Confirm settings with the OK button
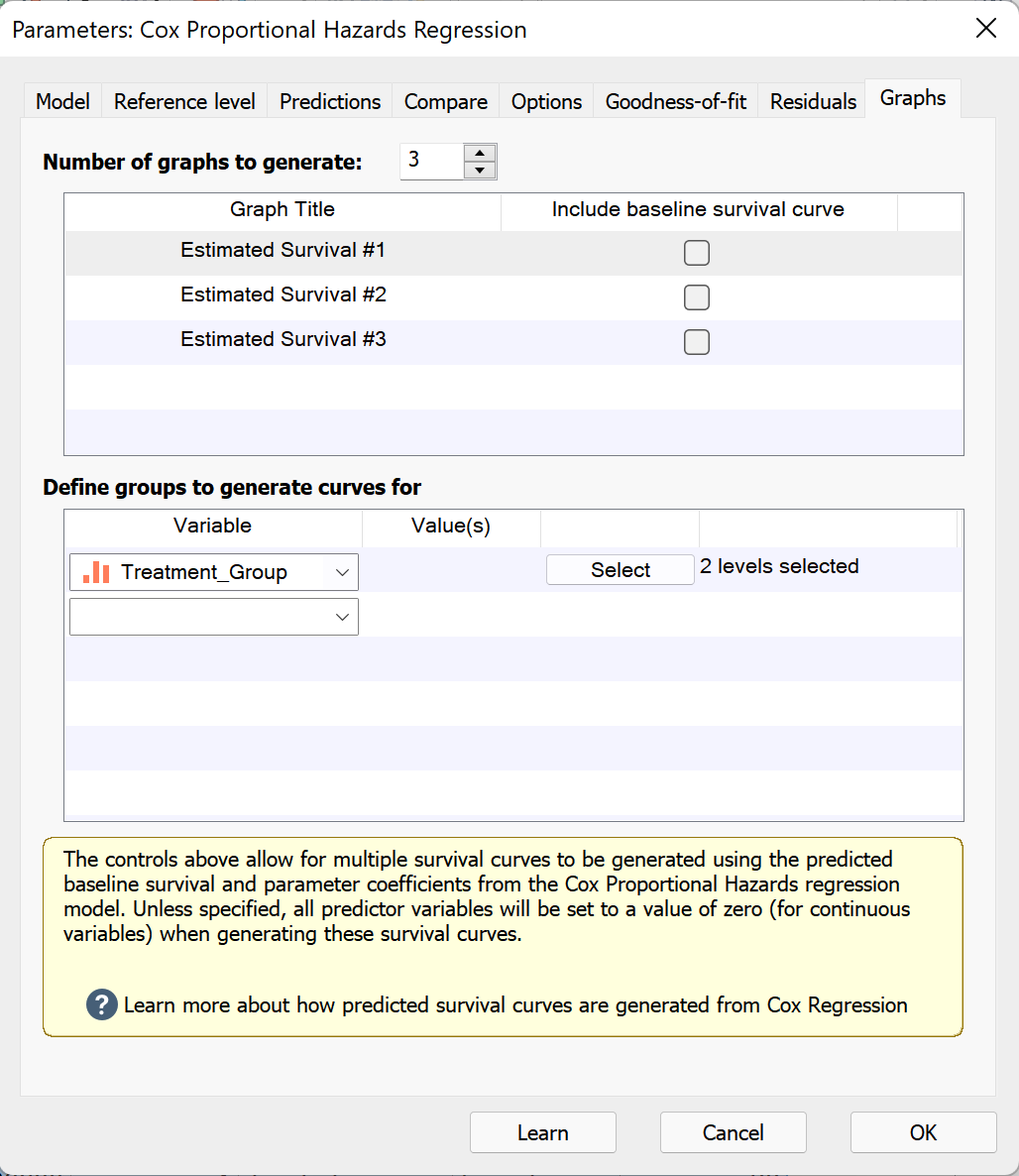Screen dimensions: 1019x1176 922,1132
